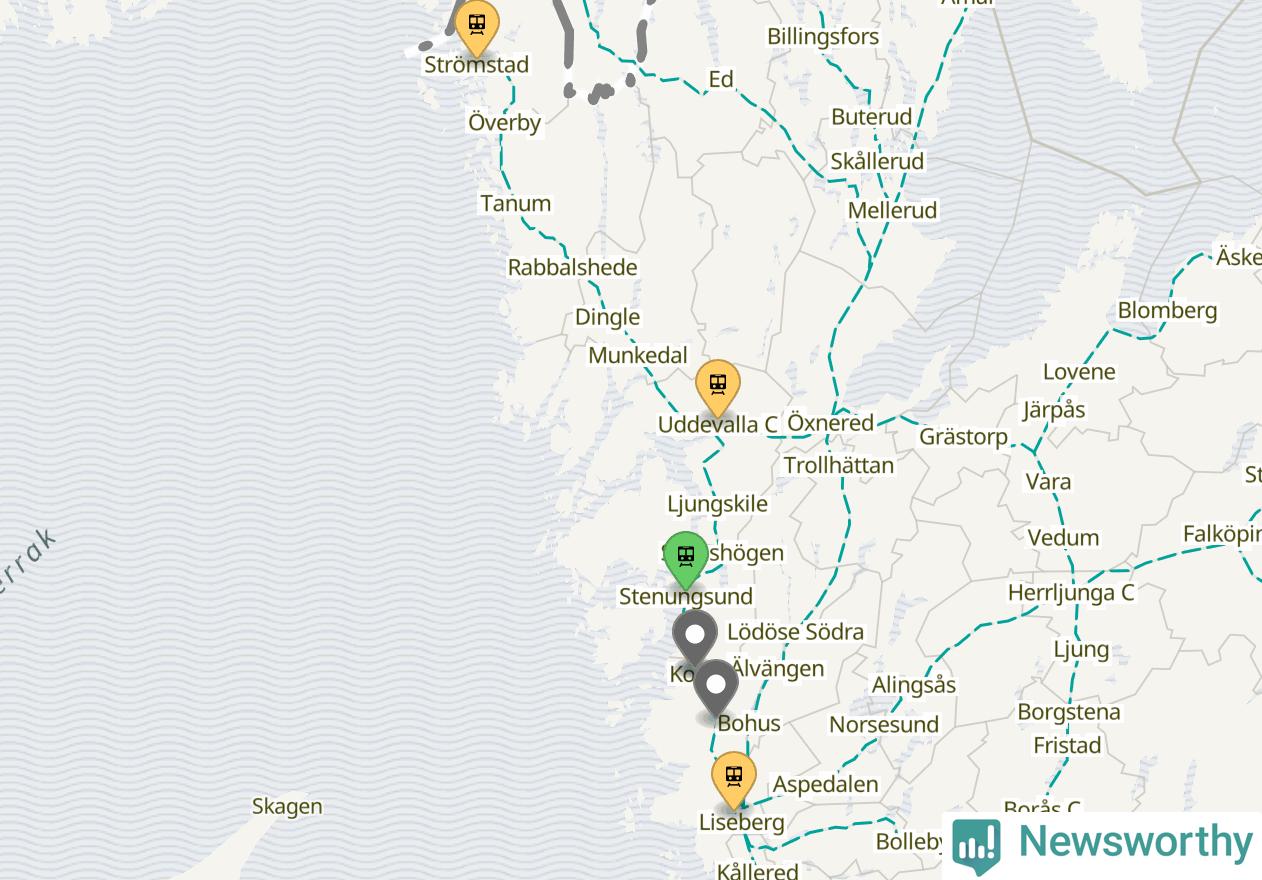This screenshot has height=880, width=1262.
Task: Click the Munkedal station label
Action: click(x=638, y=355)
